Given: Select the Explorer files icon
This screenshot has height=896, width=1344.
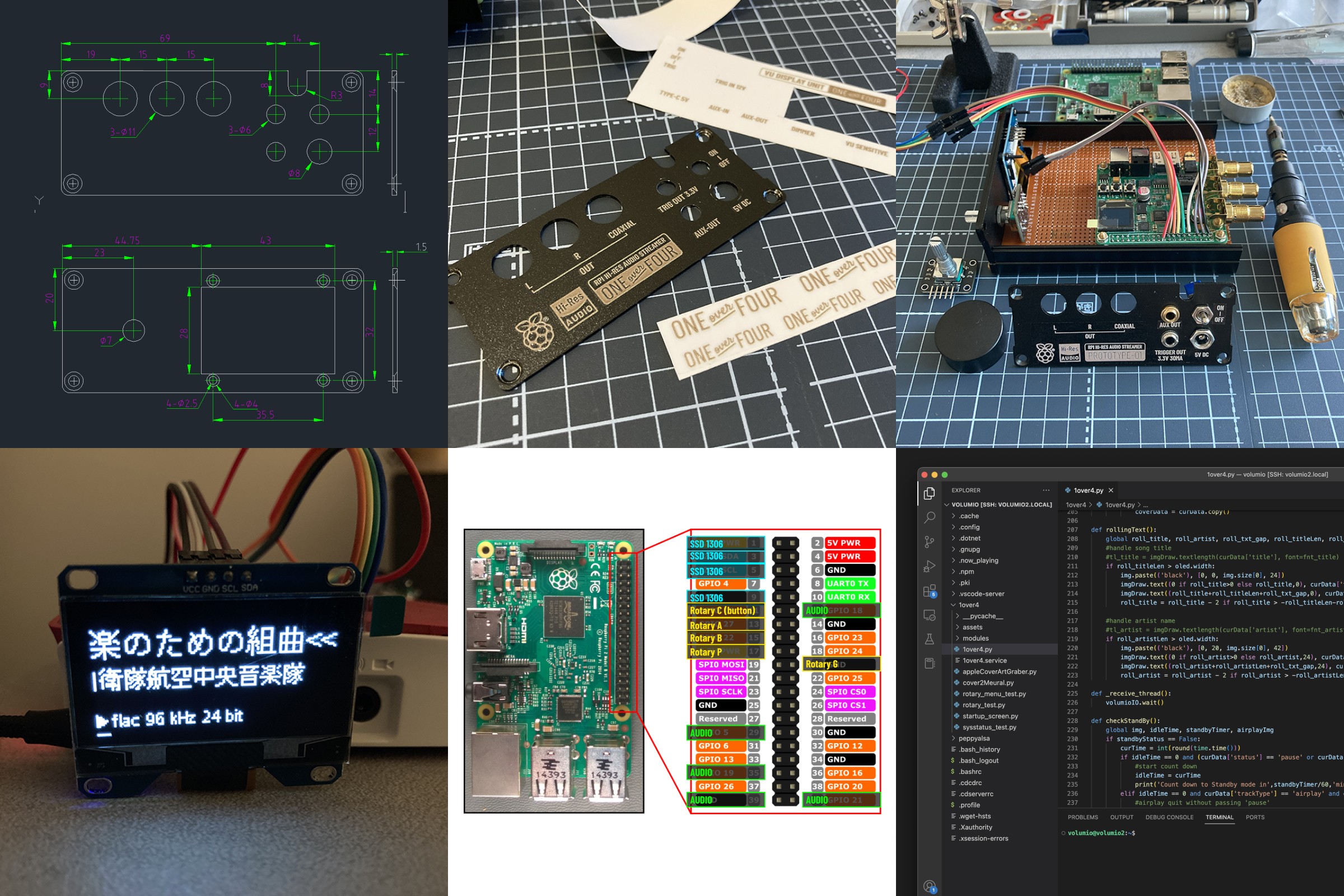Looking at the screenshot, I should click(930, 493).
